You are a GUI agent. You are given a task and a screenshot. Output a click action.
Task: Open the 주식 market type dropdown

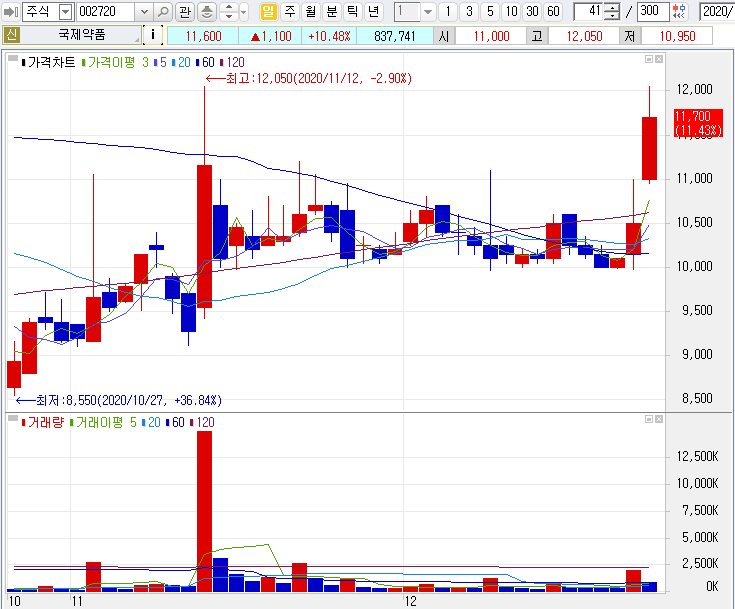pyautogui.click(x=66, y=12)
